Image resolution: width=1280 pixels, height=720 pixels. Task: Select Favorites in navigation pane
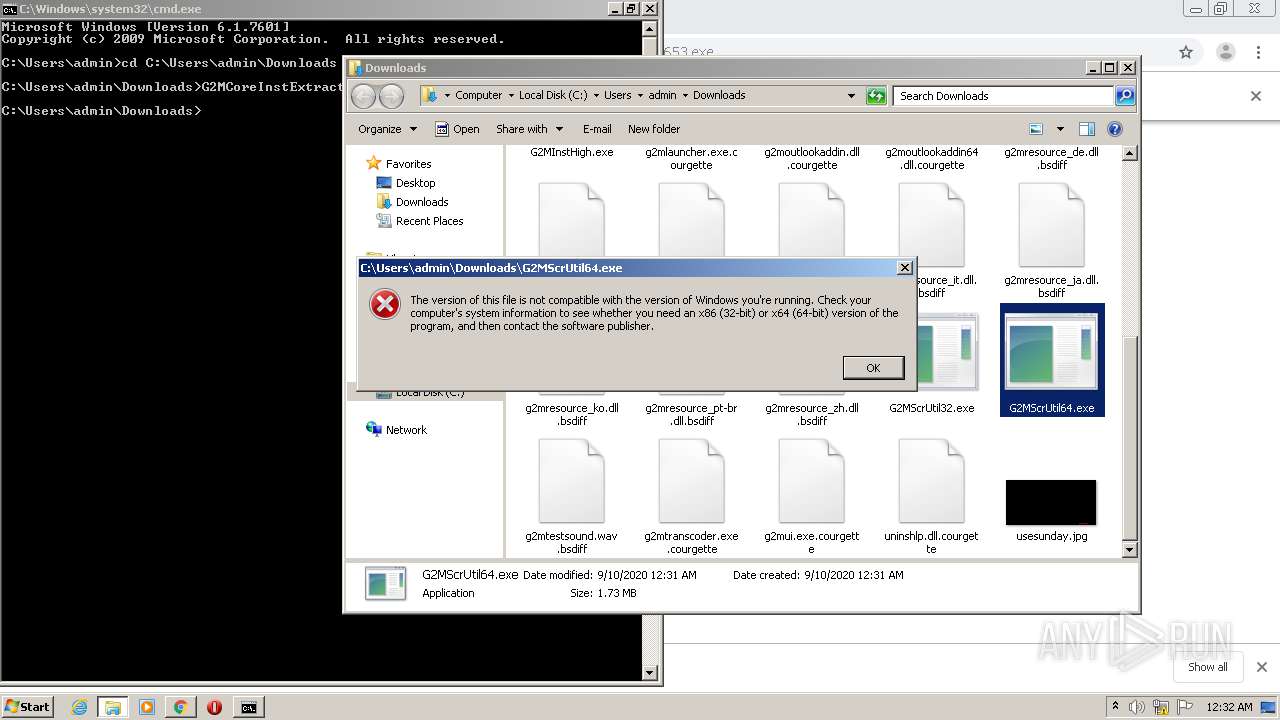[x=399, y=164]
